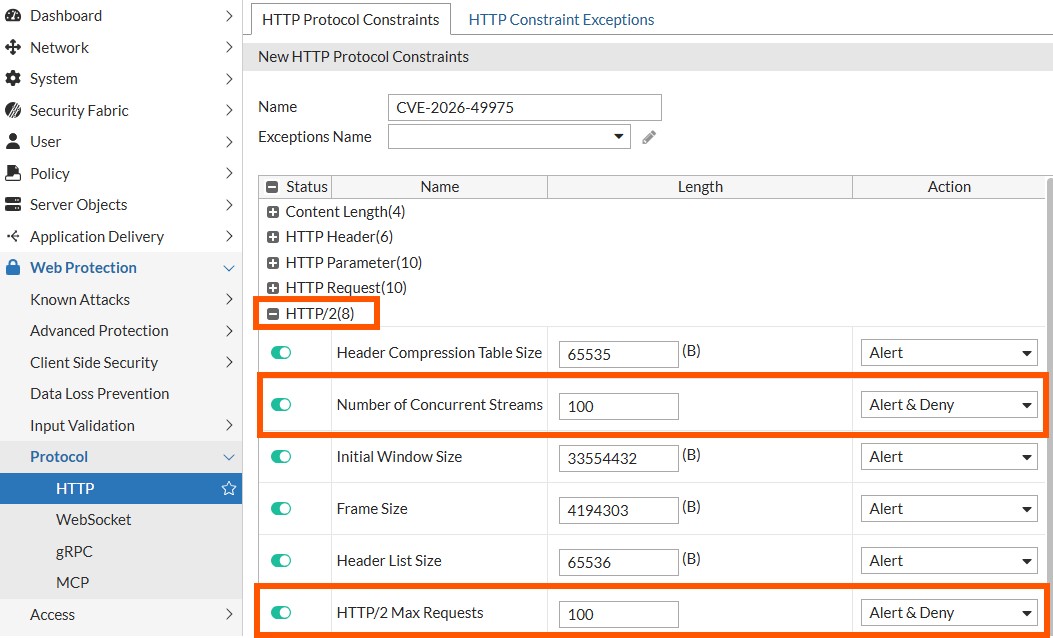Open the Security Fabric menu
The width and height of the screenshot is (1053, 638).
click(x=121, y=110)
